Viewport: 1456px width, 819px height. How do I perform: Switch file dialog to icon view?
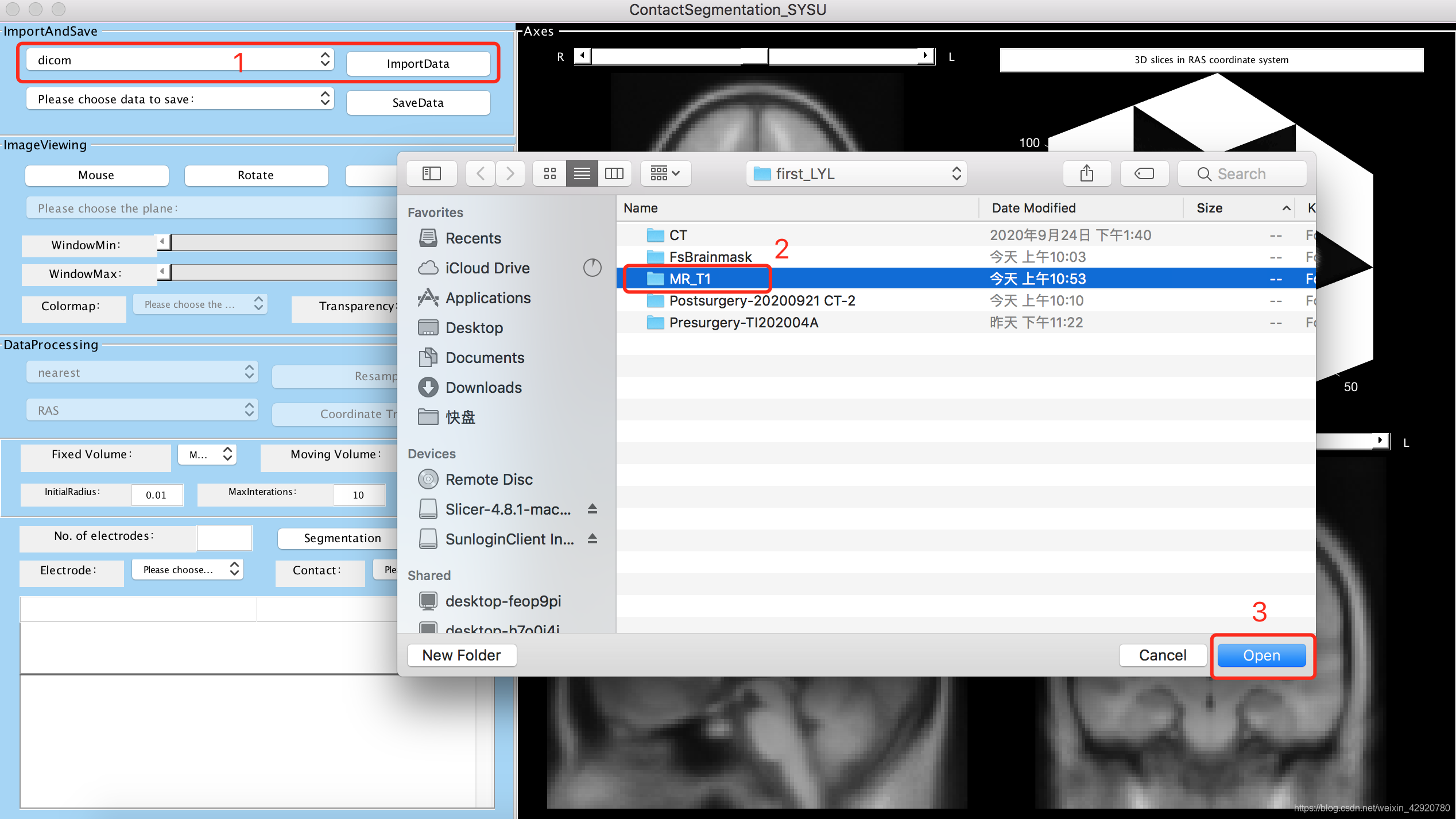tap(549, 173)
